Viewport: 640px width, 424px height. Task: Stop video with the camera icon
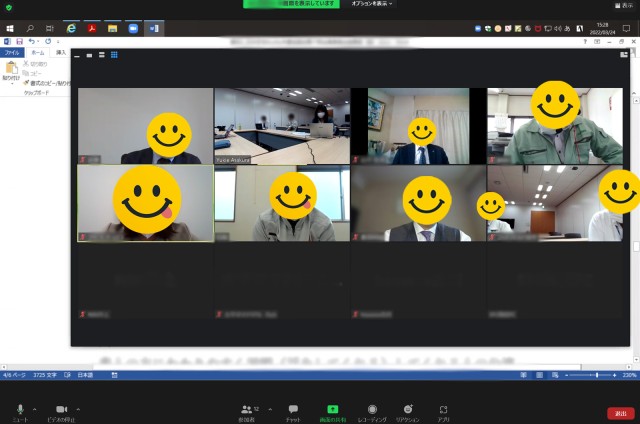pos(61,412)
